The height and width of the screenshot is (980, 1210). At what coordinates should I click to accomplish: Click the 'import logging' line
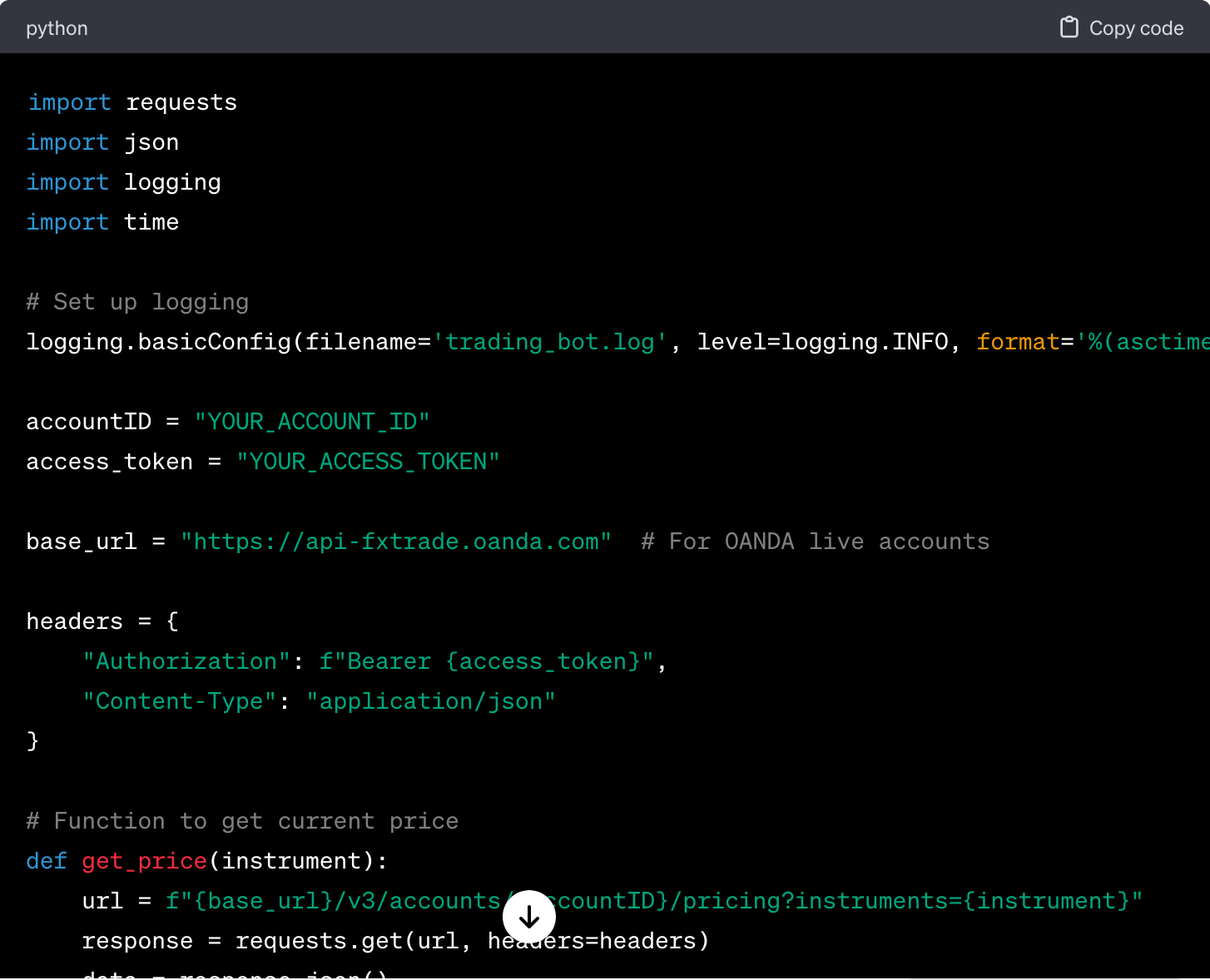pos(124,182)
